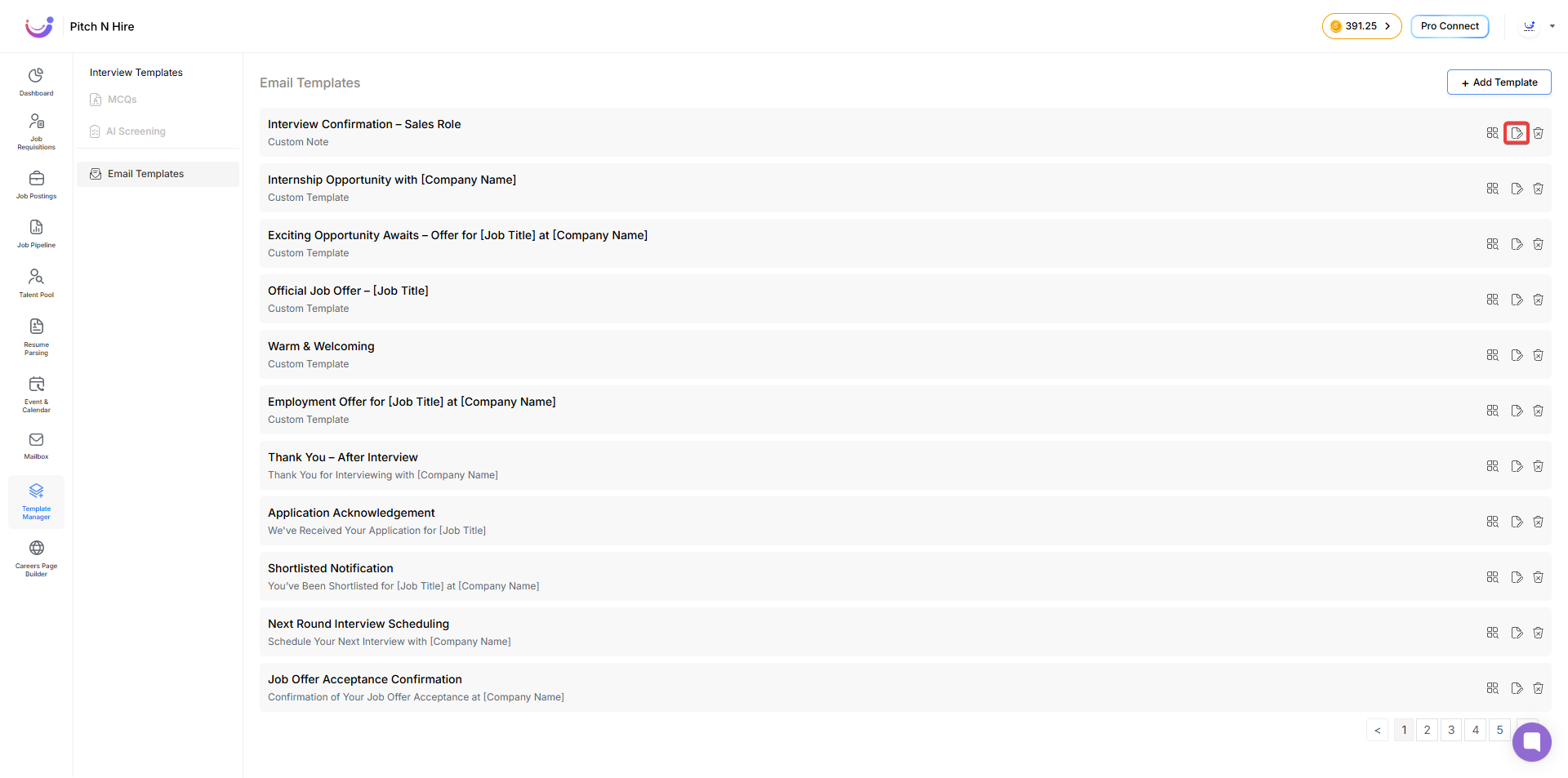Expand the 391.25 credits balance chevron

tap(1388, 26)
